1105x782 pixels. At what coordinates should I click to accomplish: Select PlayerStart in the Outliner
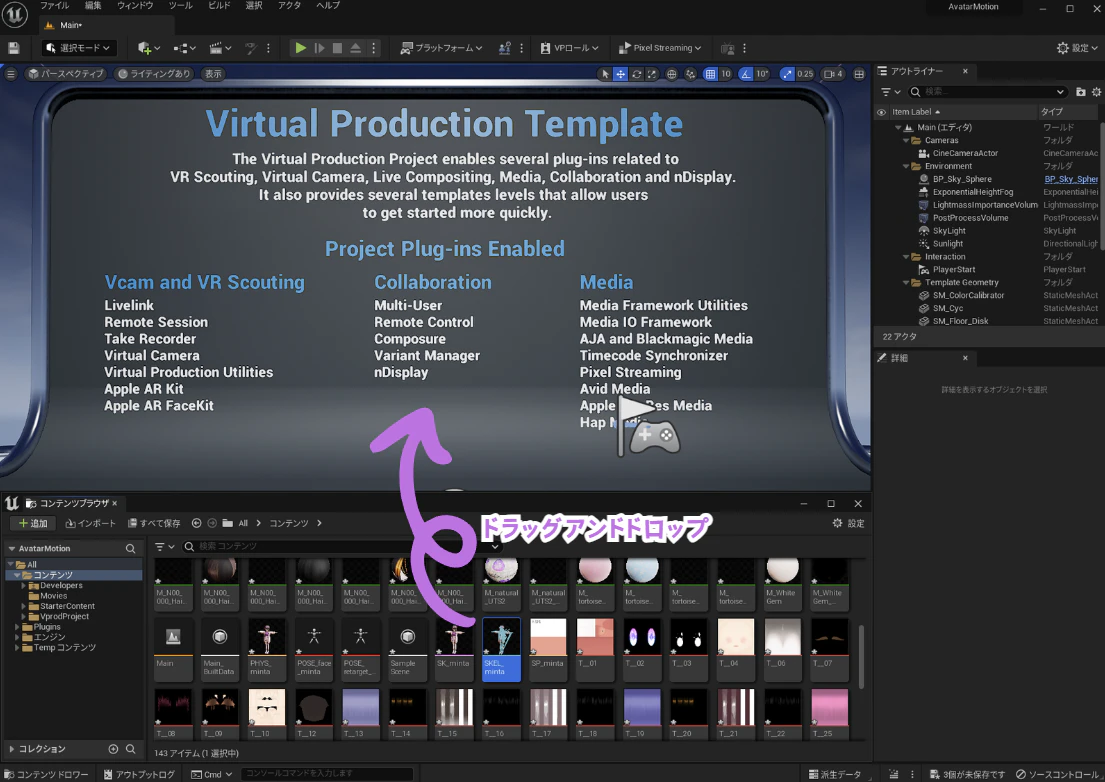click(x=954, y=270)
